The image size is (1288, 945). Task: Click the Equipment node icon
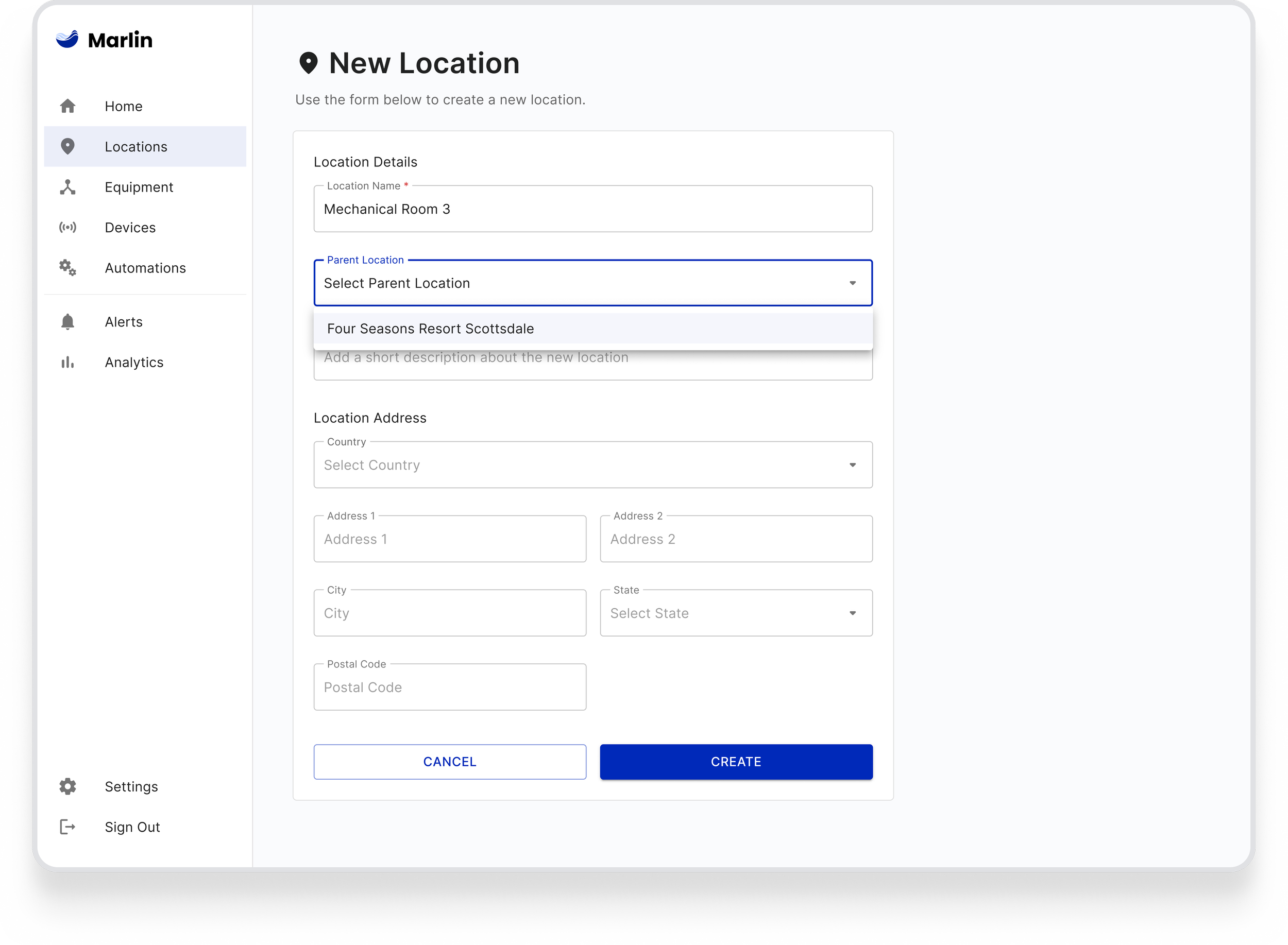click(x=67, y=187)
